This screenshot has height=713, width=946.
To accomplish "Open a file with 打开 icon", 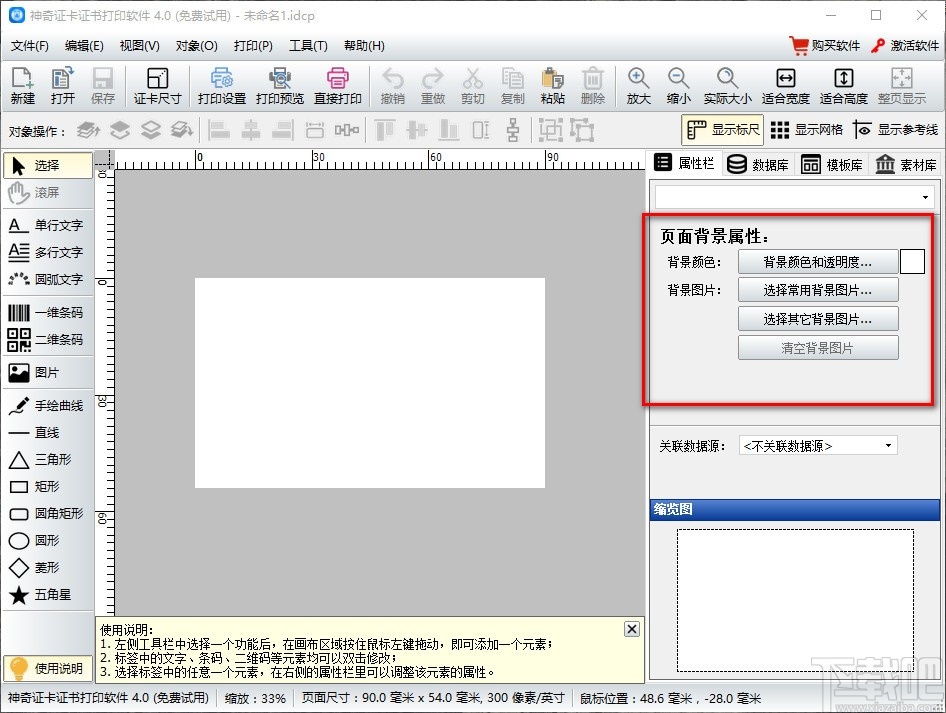I will point(63,86).
